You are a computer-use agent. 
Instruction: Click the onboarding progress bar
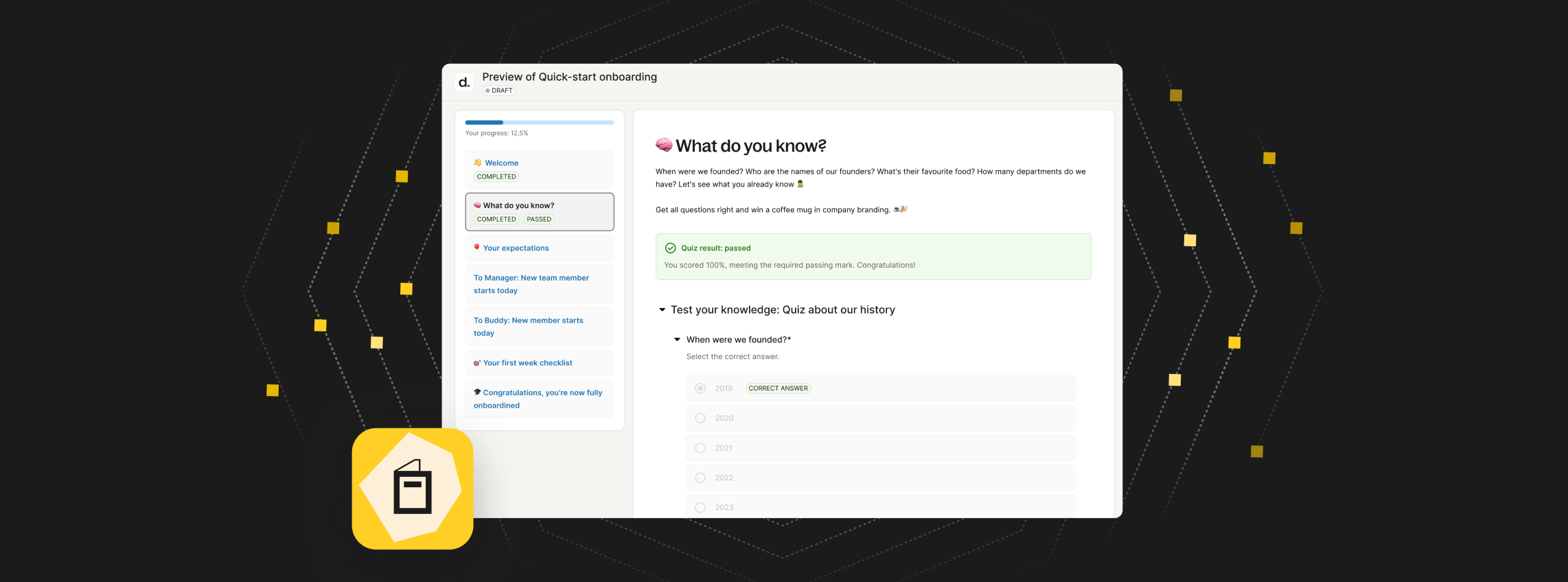click(539, 123)
